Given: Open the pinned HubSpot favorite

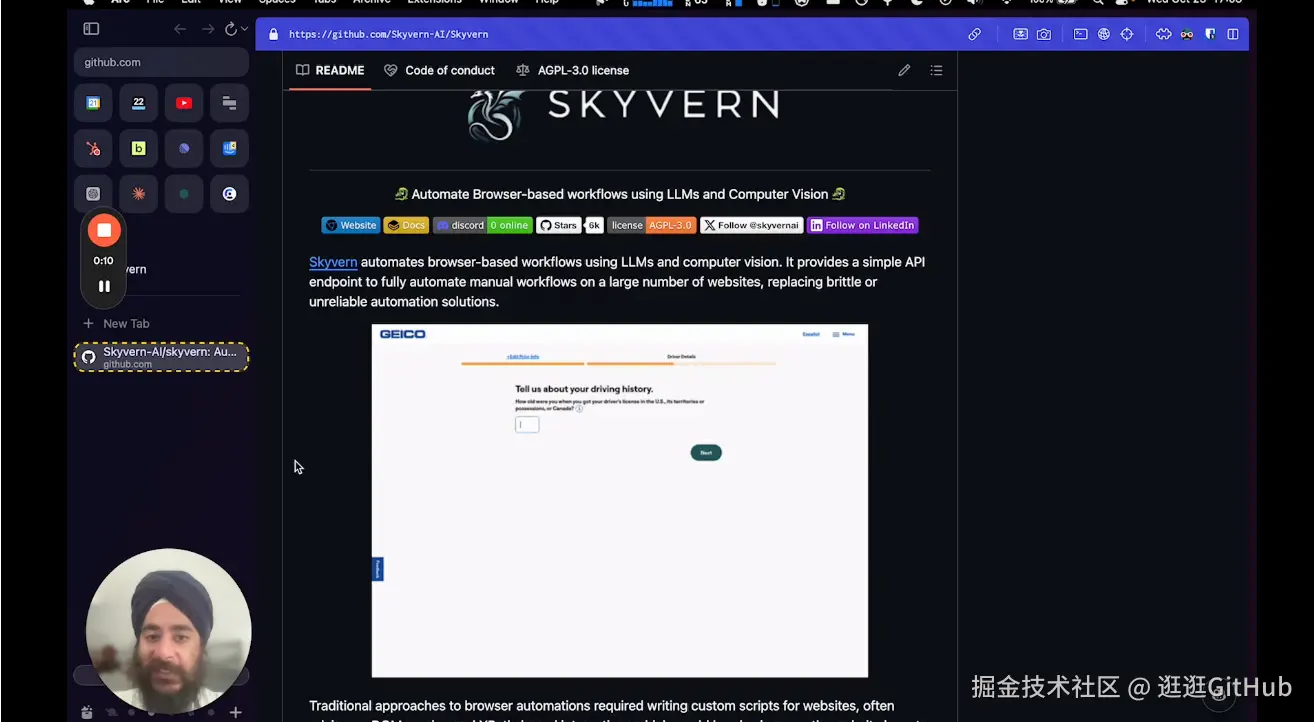Looking at the screenshot, I should [x=93, y=149].
